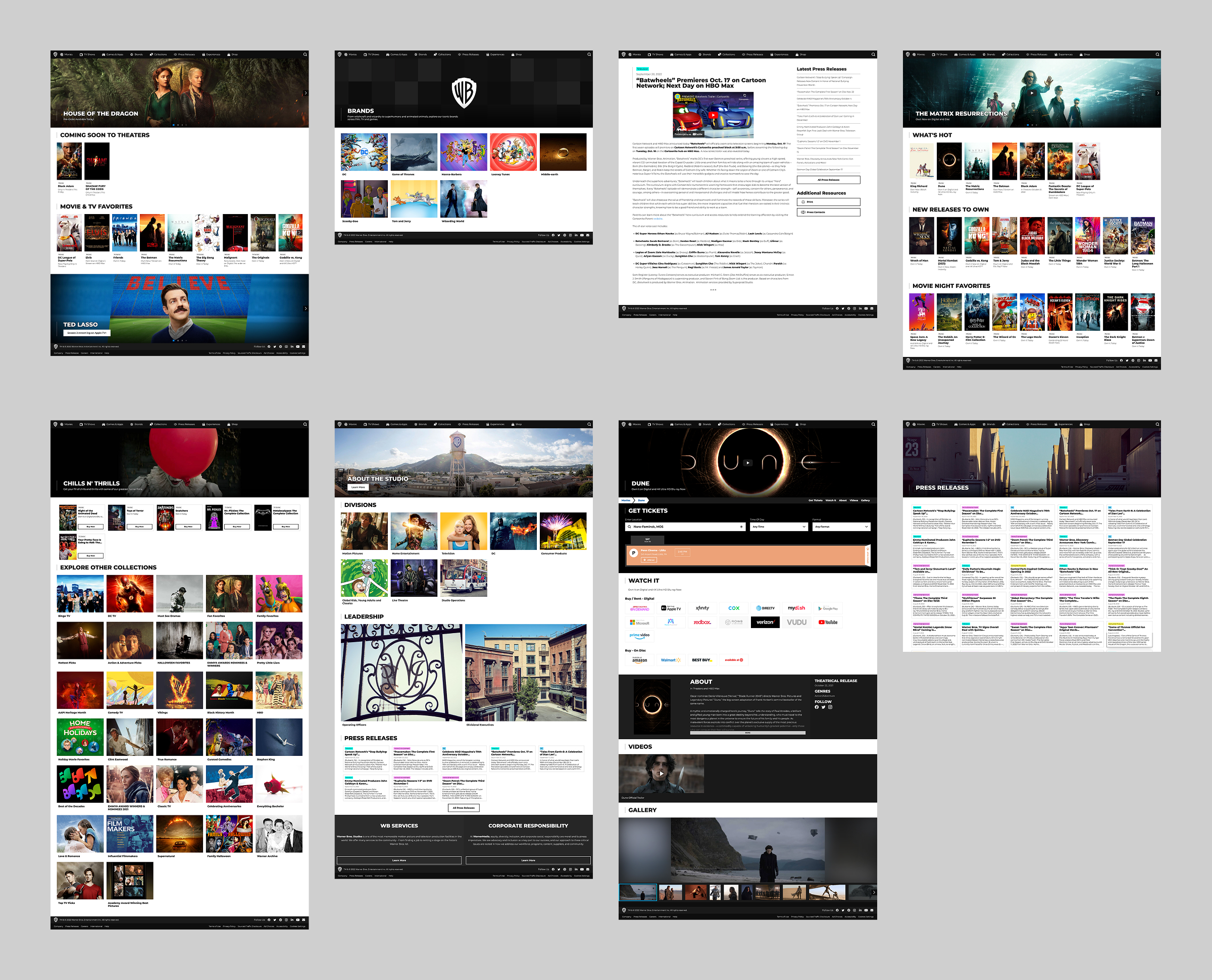
Task: Click the amazon disc retailer logo
Action: [x=639, y=660]
